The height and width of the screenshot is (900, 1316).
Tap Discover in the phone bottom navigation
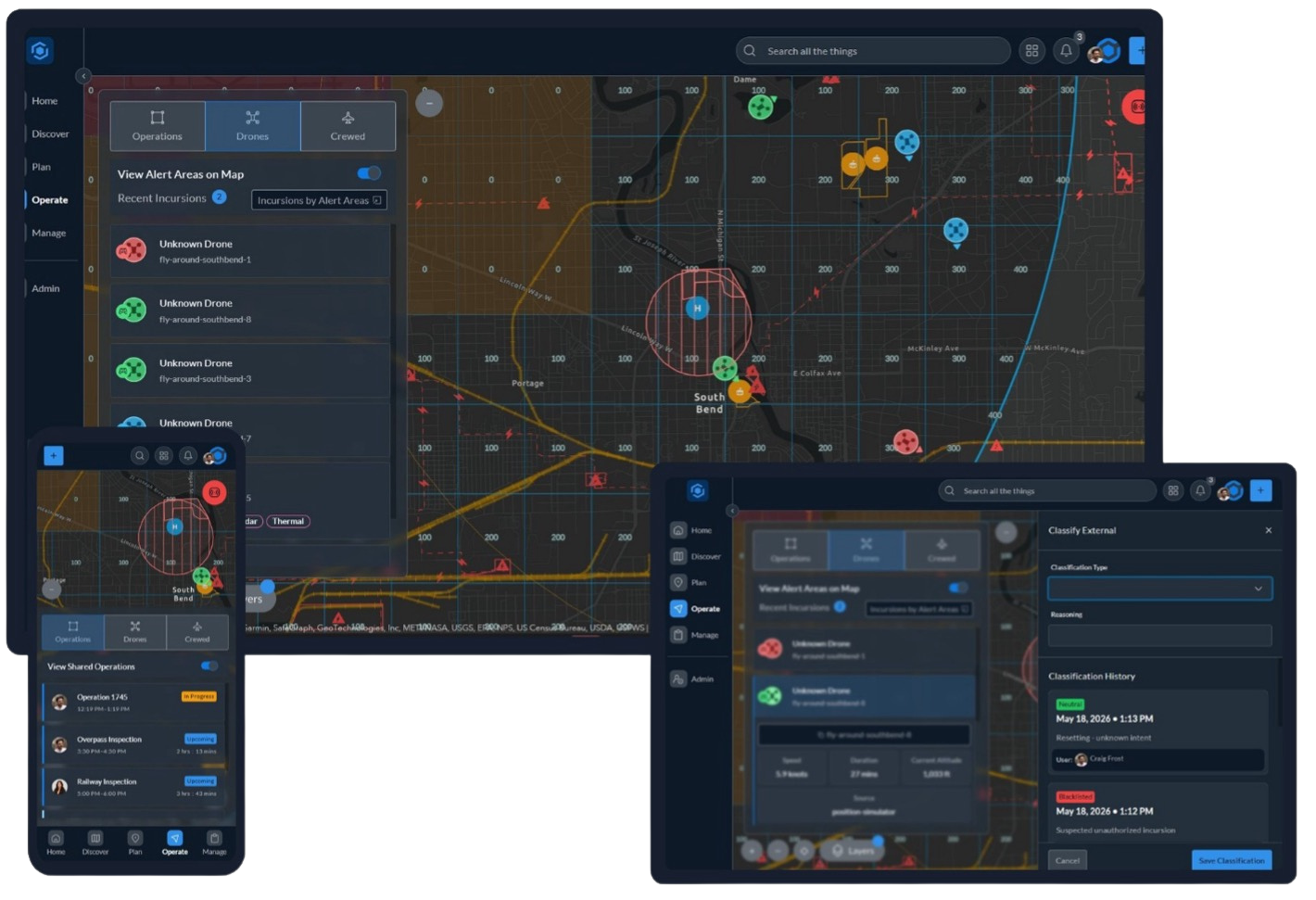95,843
